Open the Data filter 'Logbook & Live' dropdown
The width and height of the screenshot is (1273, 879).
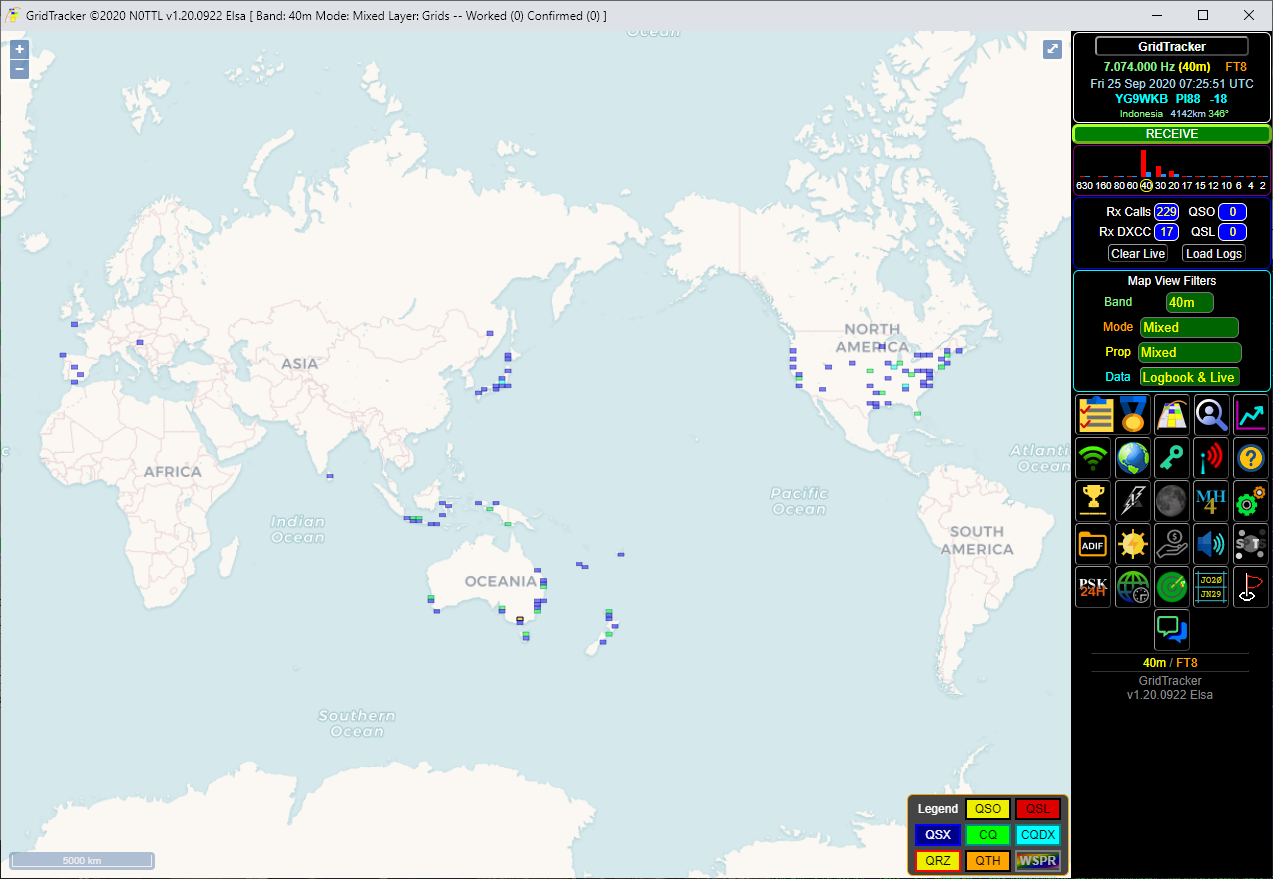pyautogui.click(x=1189, y=377)
